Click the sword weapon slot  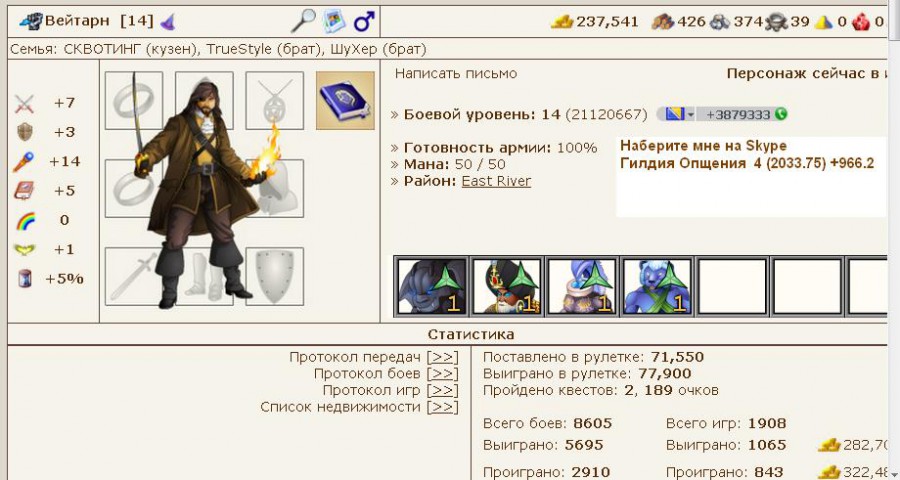point(134,276)
